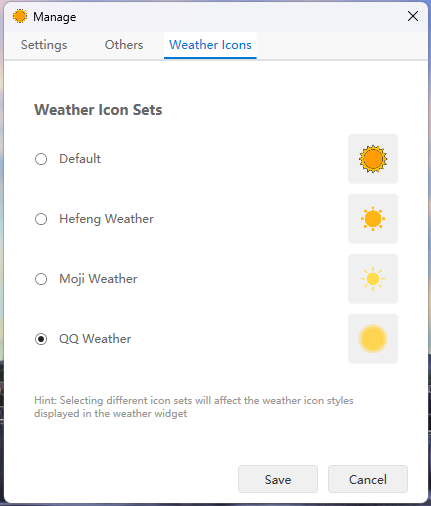Cancel changes with the Cancel button
Screen dimensions: 431x506
tap(368, 479)
